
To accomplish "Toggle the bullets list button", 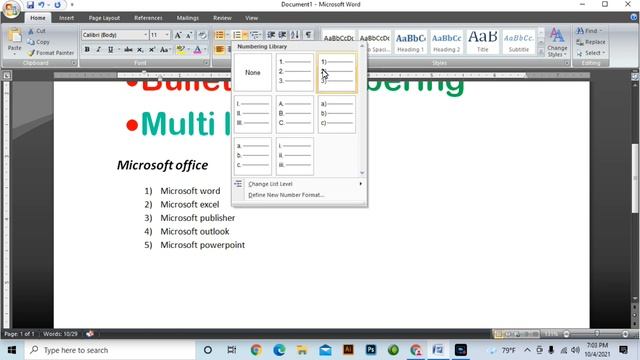I will pos(220,35).
